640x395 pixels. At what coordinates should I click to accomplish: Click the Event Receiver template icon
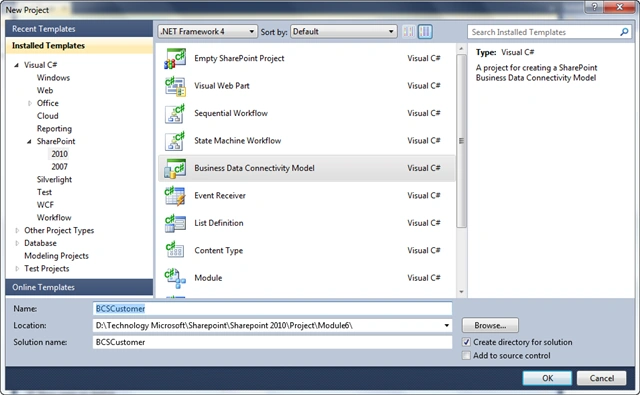point(175,195)
